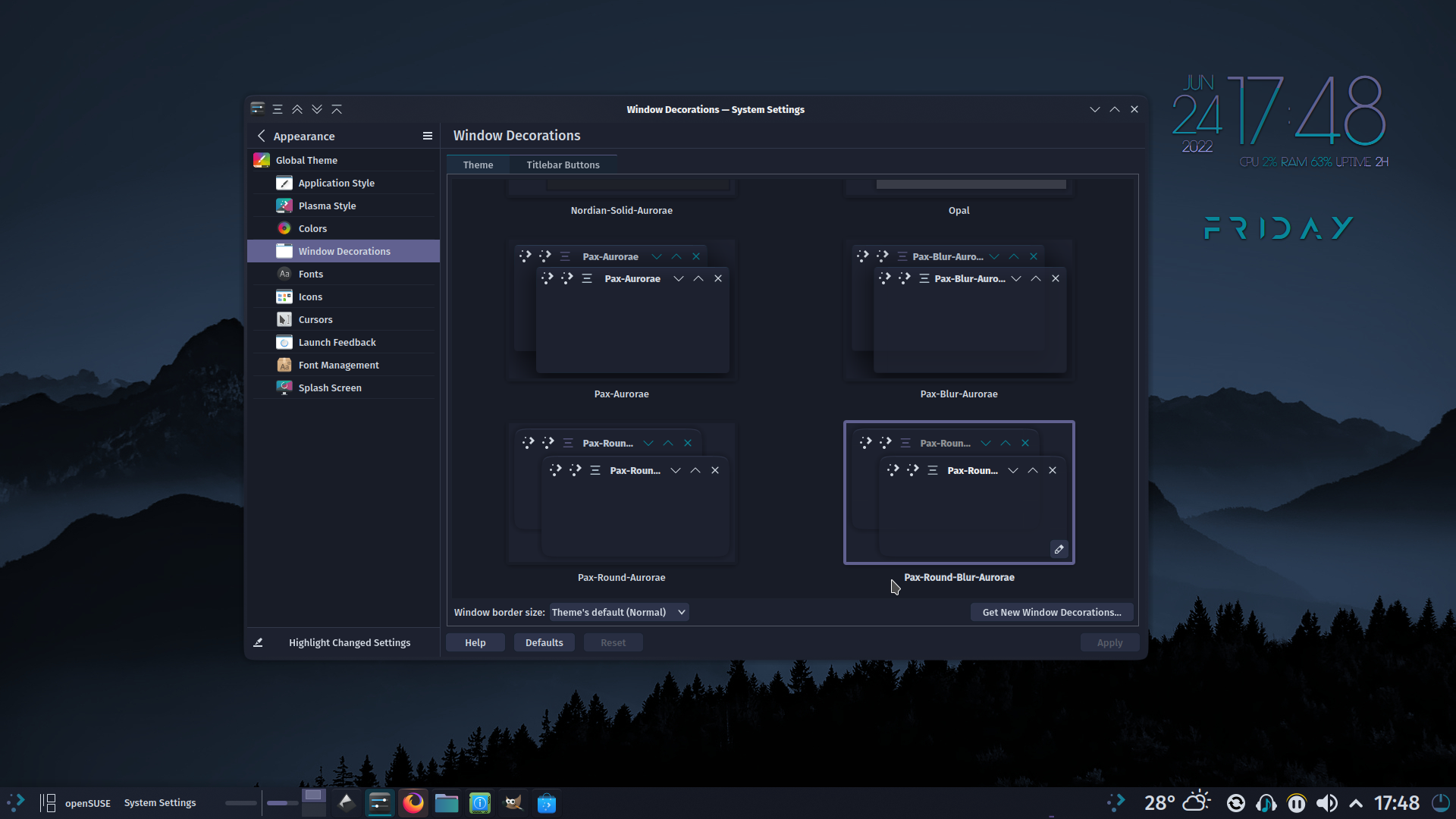Open the Colors settings page
The width and height of the screenshot is (1456, 819).
344,228
